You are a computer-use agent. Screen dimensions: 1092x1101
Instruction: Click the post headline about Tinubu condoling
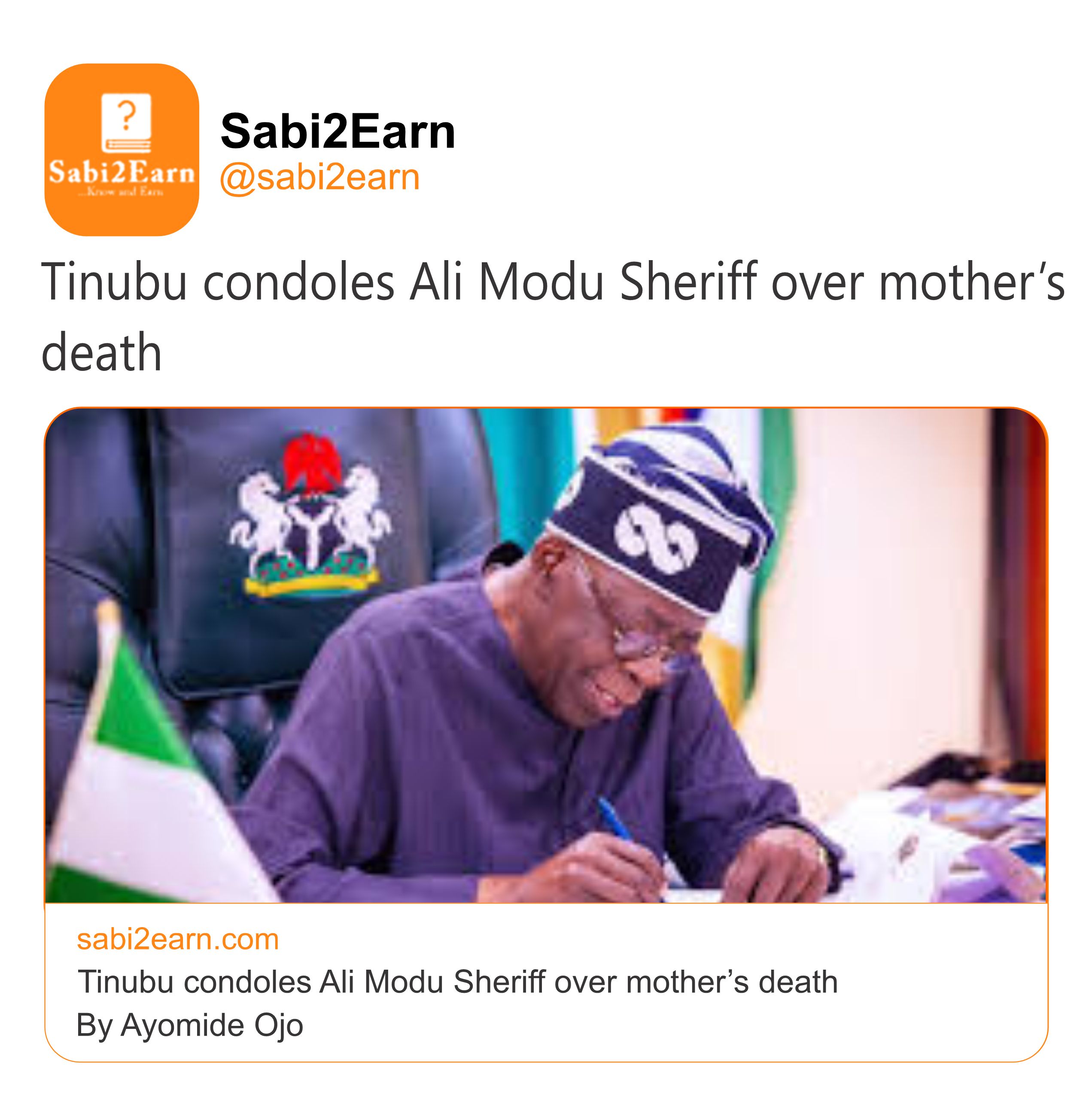point(552,282)
